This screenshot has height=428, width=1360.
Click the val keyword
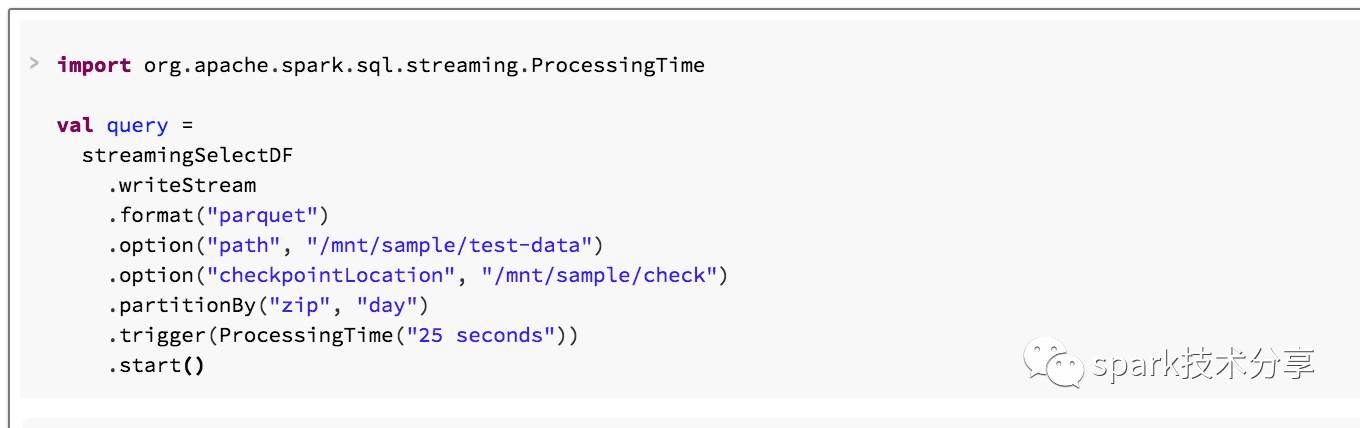(x=75, y=125)
